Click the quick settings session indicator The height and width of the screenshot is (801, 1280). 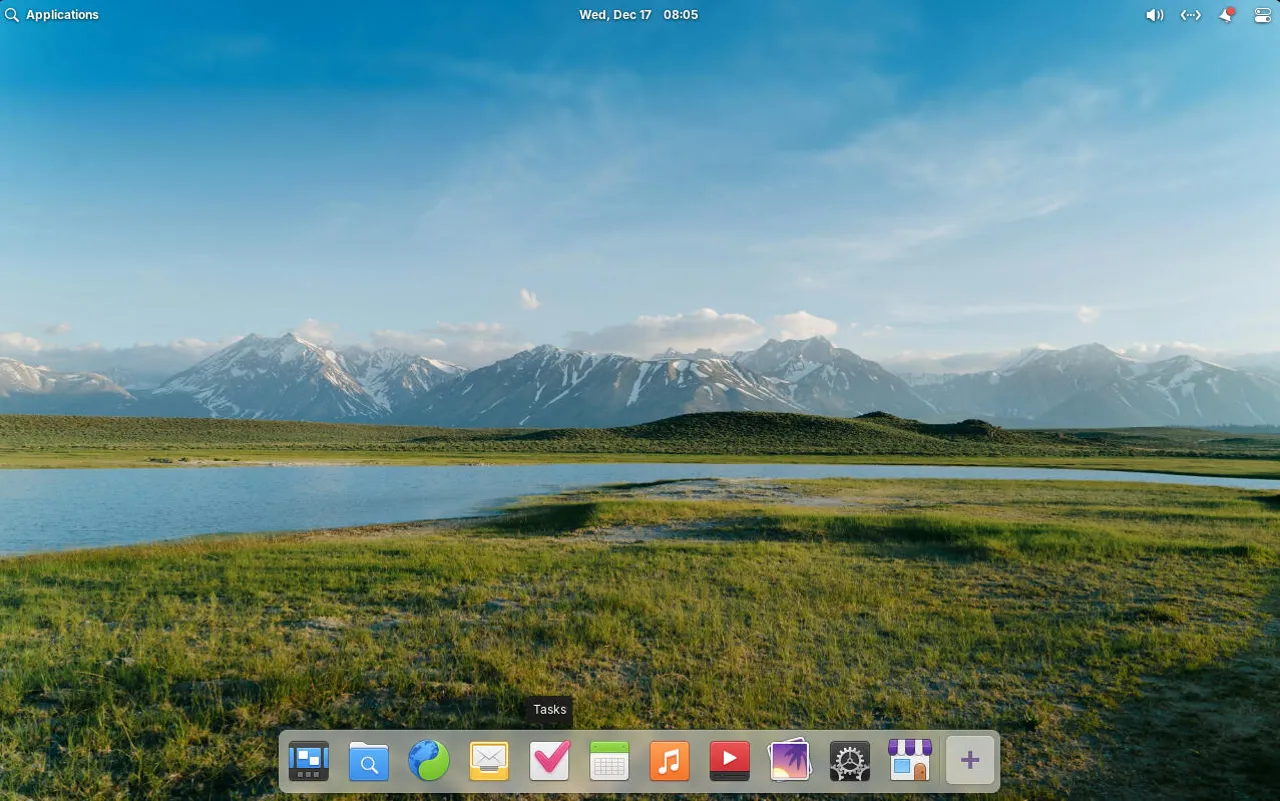coord(1262,14)
